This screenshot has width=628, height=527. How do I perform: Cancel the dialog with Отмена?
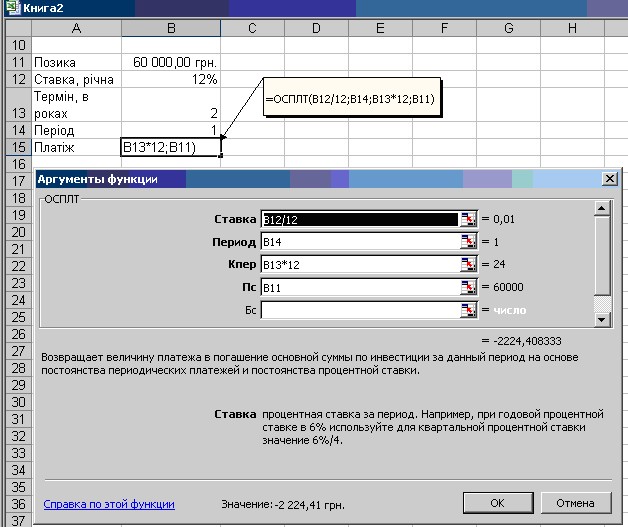coord(576,503)
